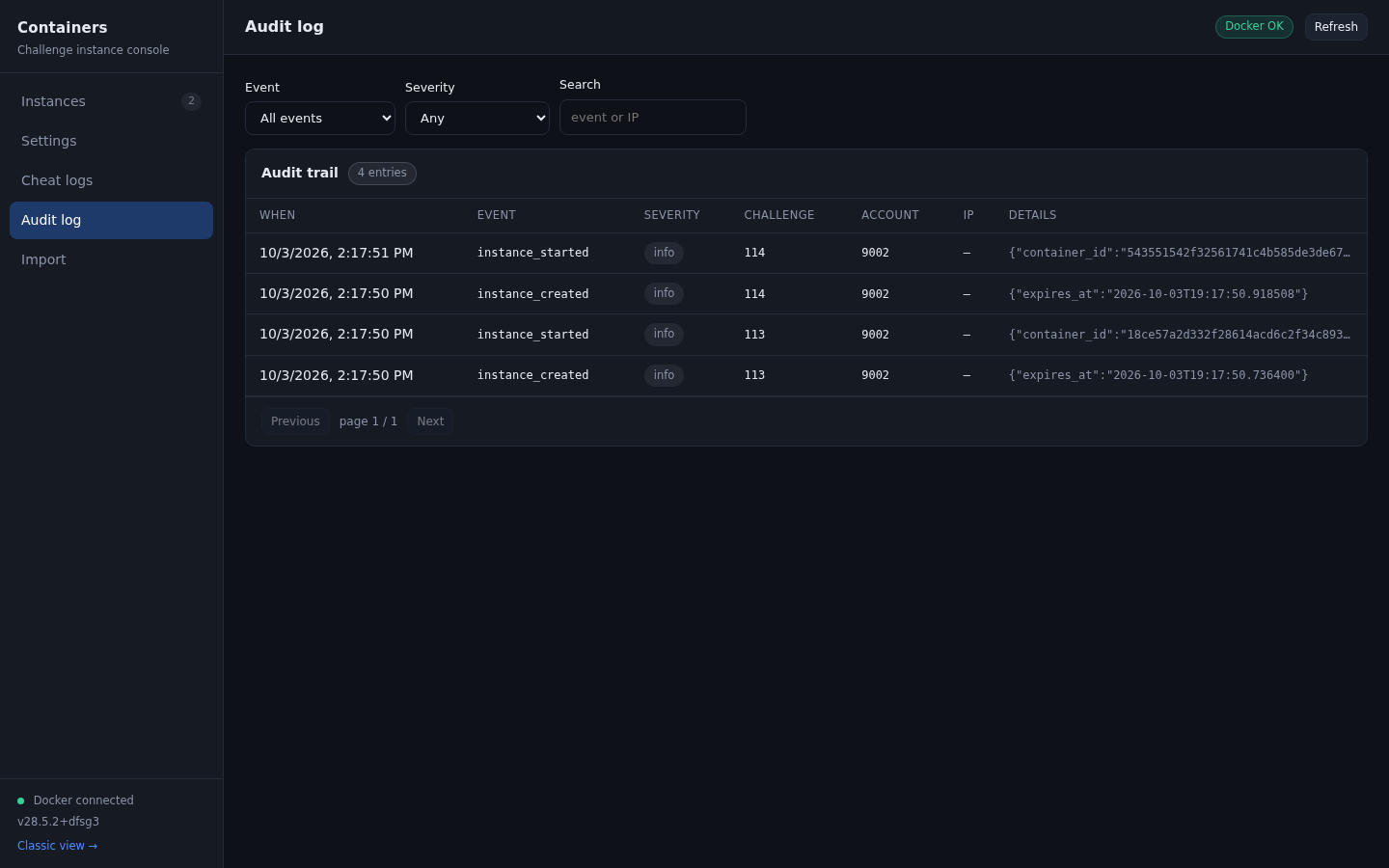Click details starting with container_id 543551542f
Screen dimensions: 1389x868
pyautogui.click(x=1180, y=253)
